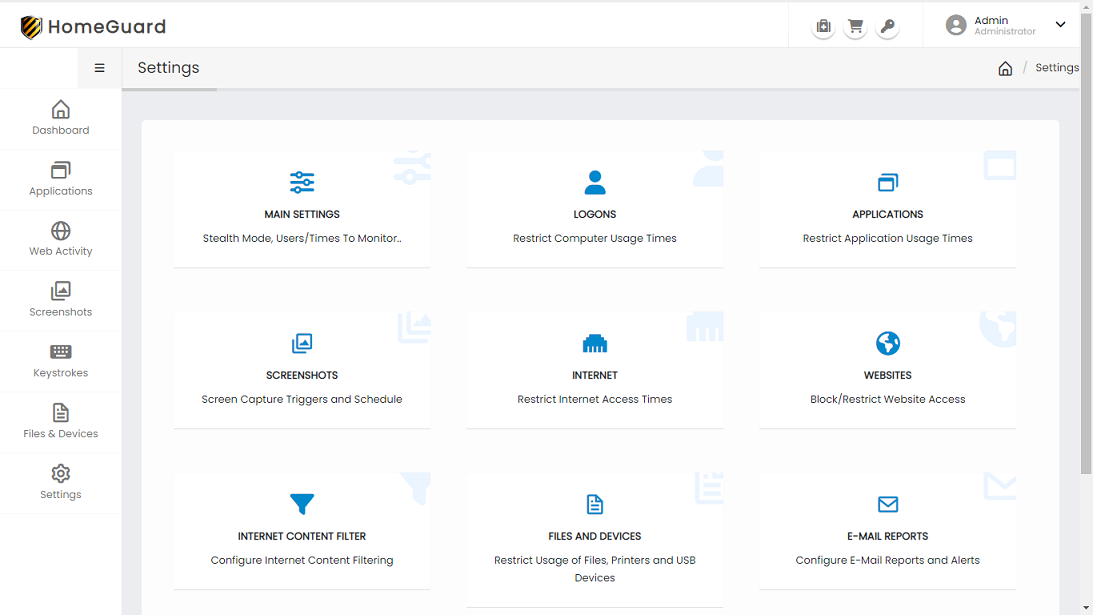Click the Logons person icon

[595, 183]
